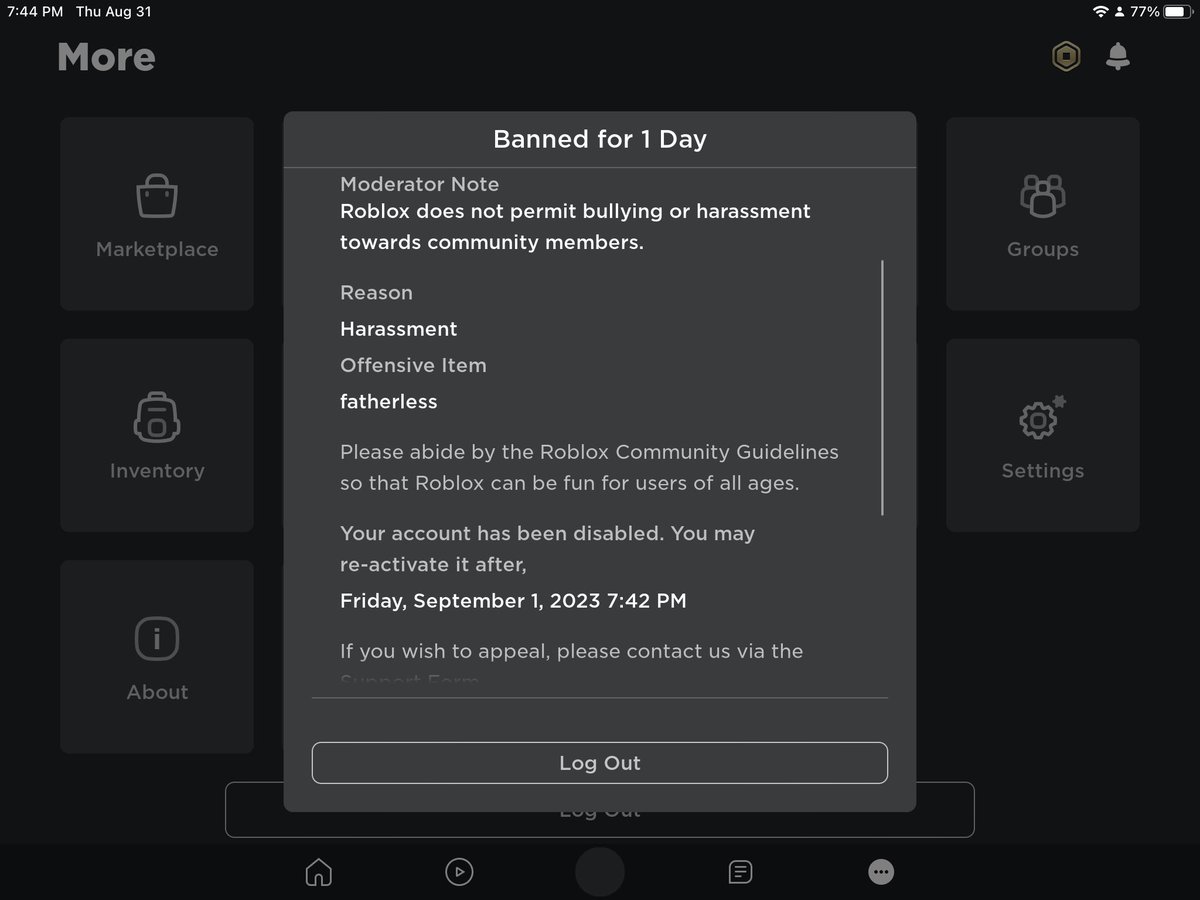Click the "Banned for 1 Day" title

[x=600, y=139]
